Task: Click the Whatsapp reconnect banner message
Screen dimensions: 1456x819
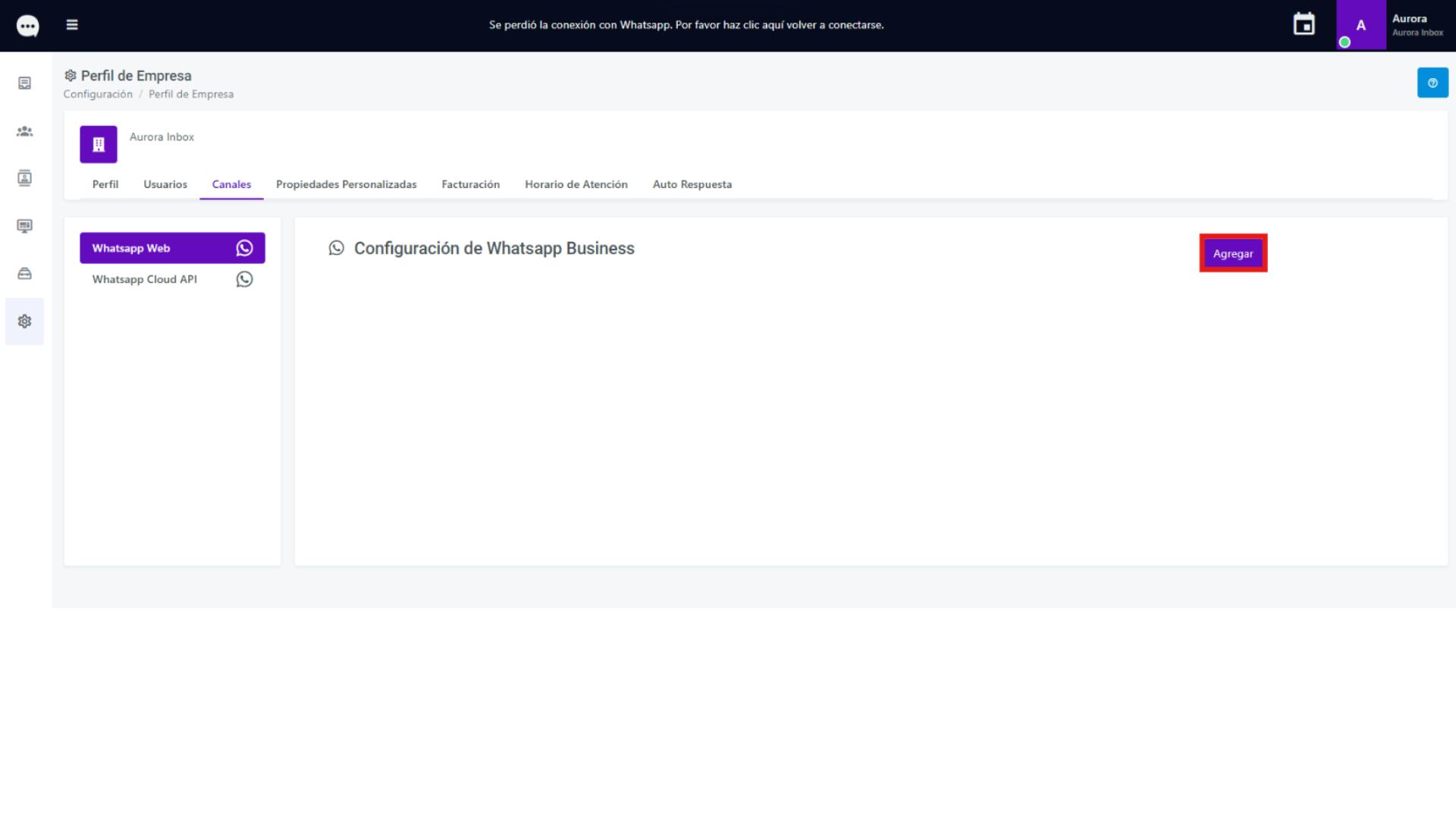Action: (686, 25)
